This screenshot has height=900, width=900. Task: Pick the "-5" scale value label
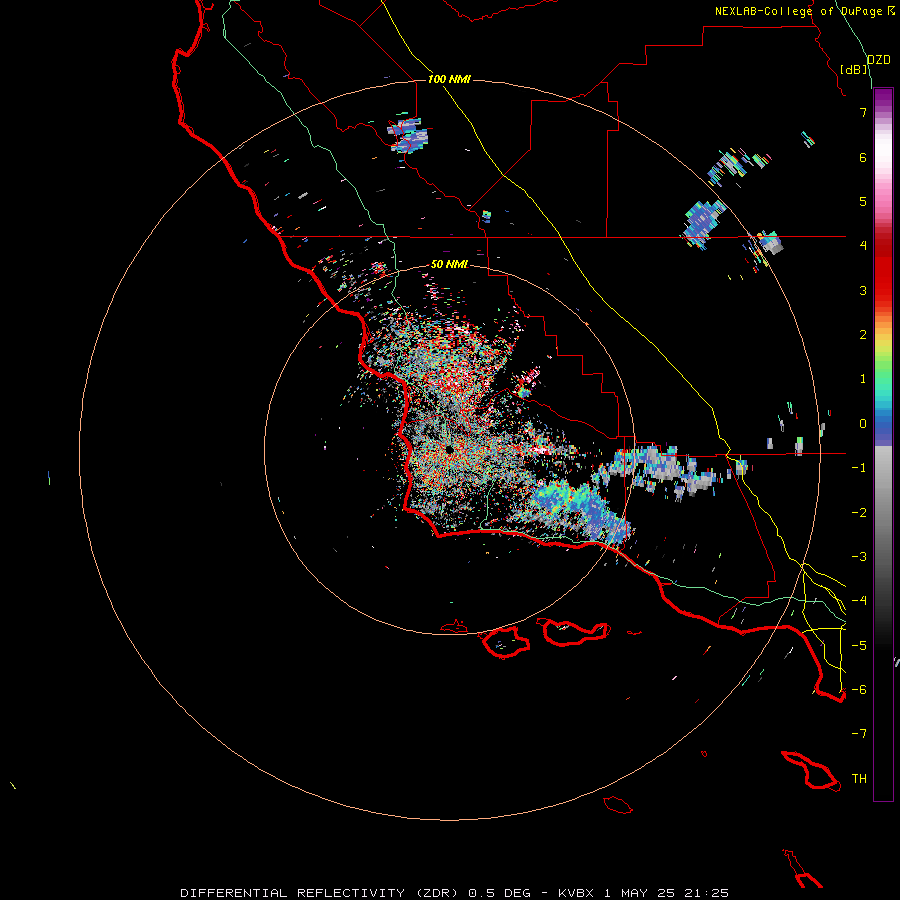point(859,646)
